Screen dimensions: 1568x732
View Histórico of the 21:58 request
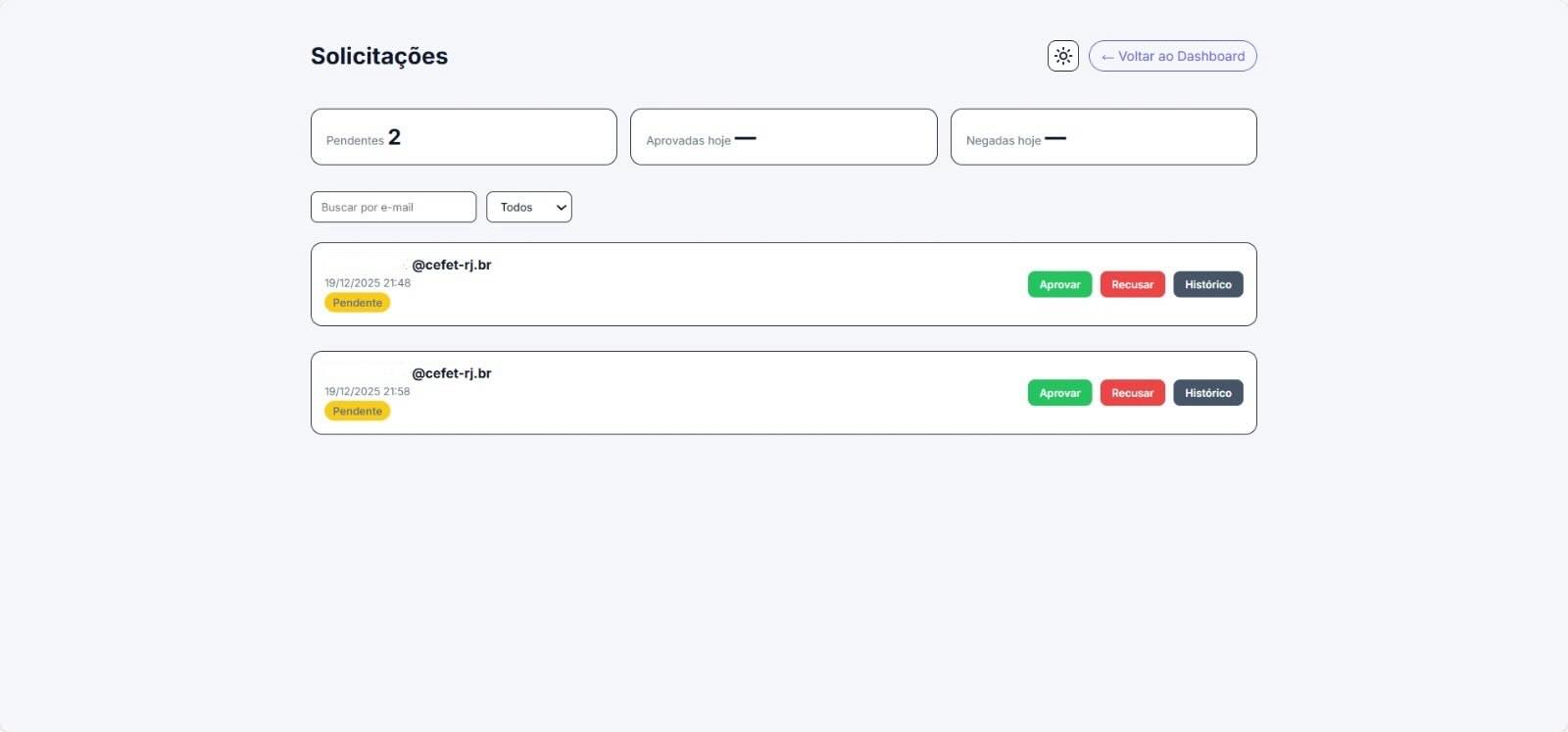[x=1207, y=393]
